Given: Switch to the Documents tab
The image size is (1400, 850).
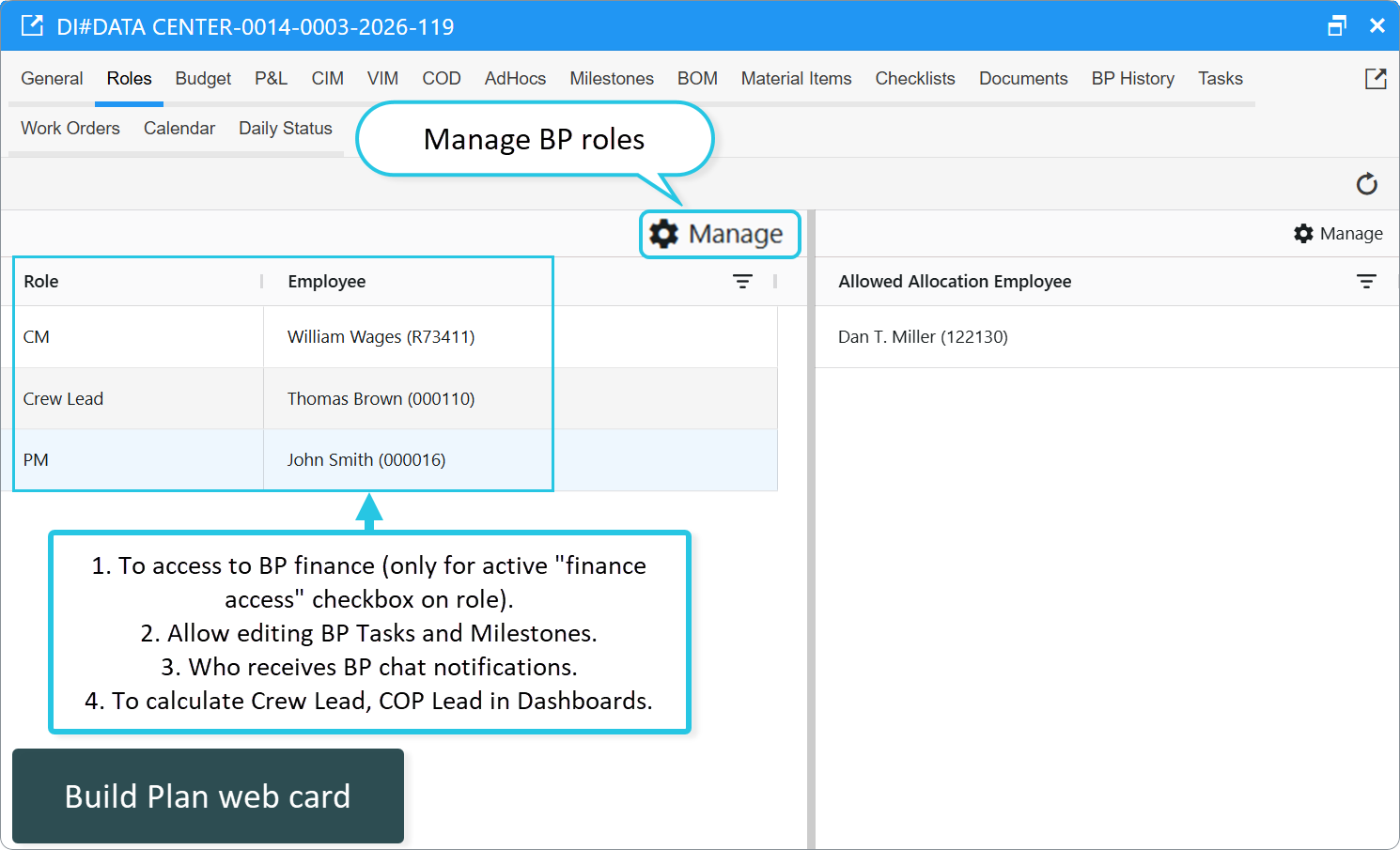Looking at the screenshot, I should pos(1023,79).
